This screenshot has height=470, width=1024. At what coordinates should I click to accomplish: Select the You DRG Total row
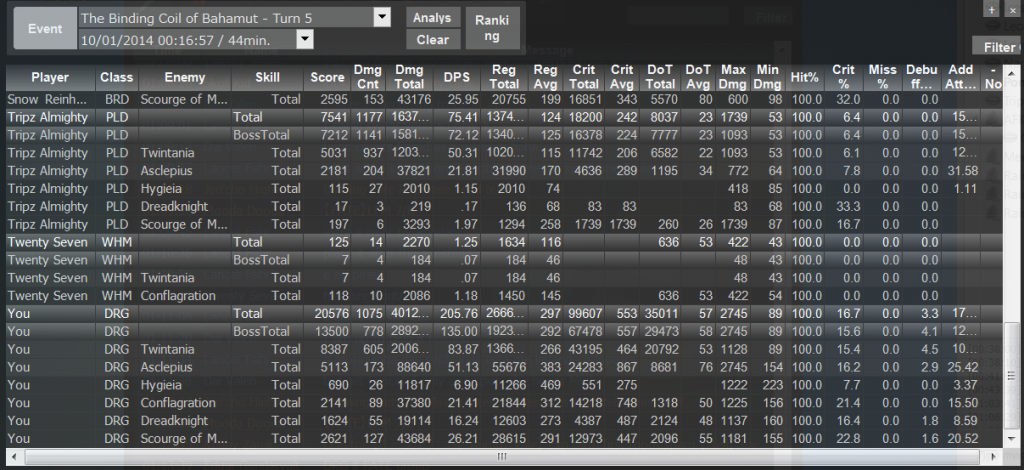504,313
